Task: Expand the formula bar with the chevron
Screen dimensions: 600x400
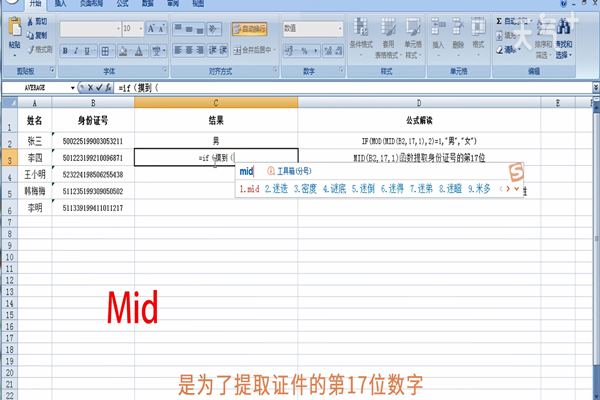Action: 596,88
